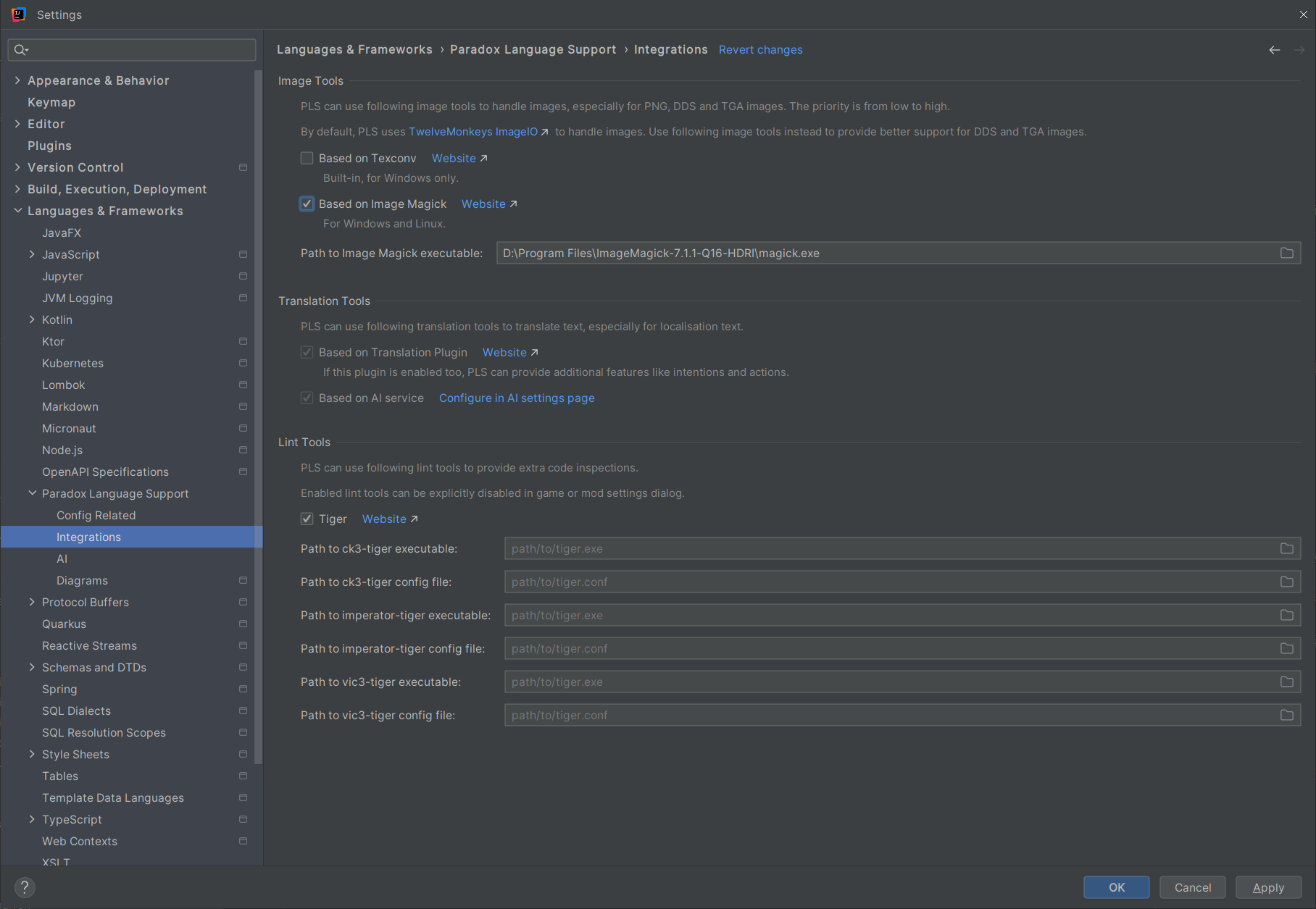Disable the Tiger lint tool checkbox
The width and height of the screenshot is (1316, 909).
click(x=307, y=519)
